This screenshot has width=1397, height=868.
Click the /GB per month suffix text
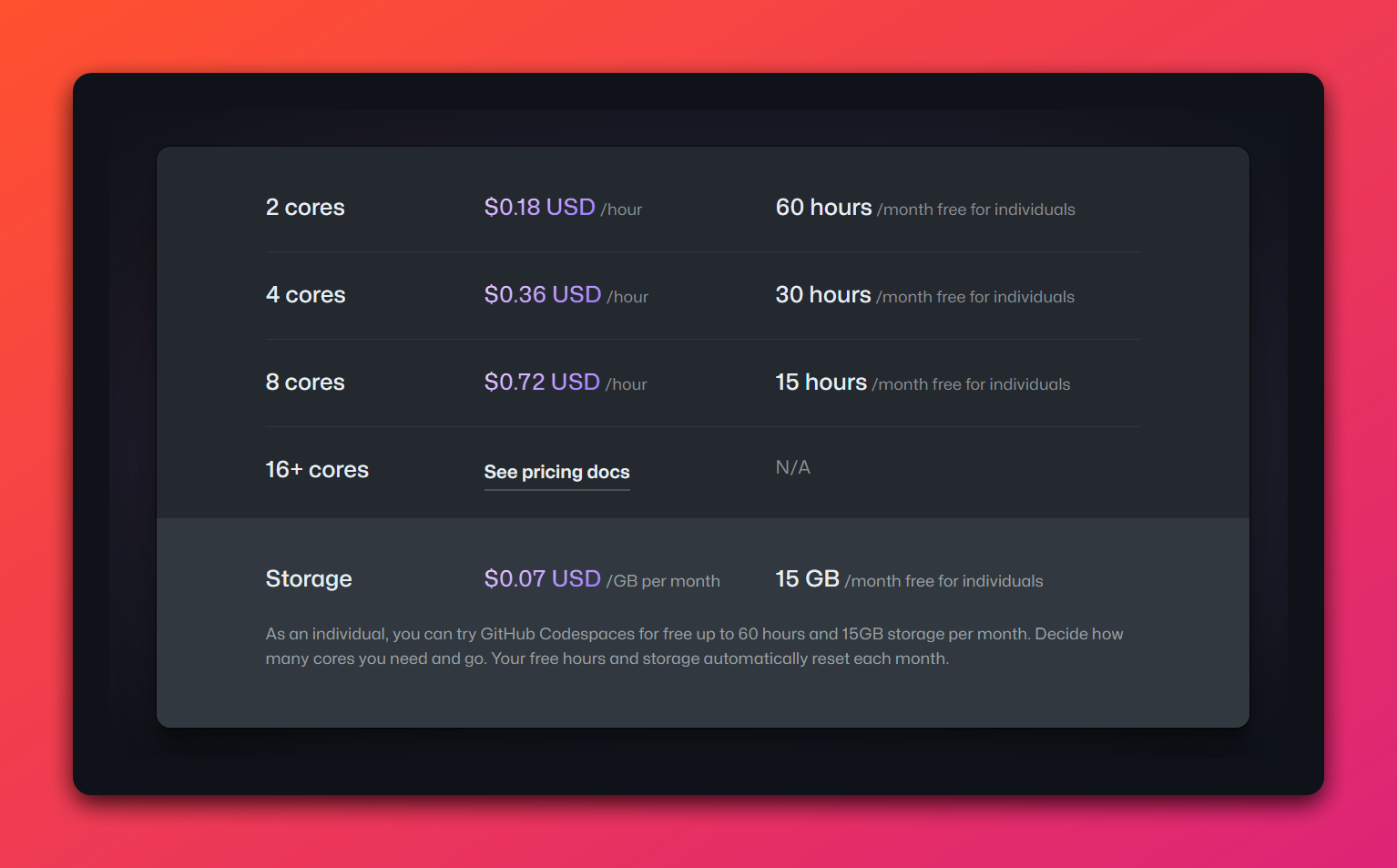pos(663,581)
